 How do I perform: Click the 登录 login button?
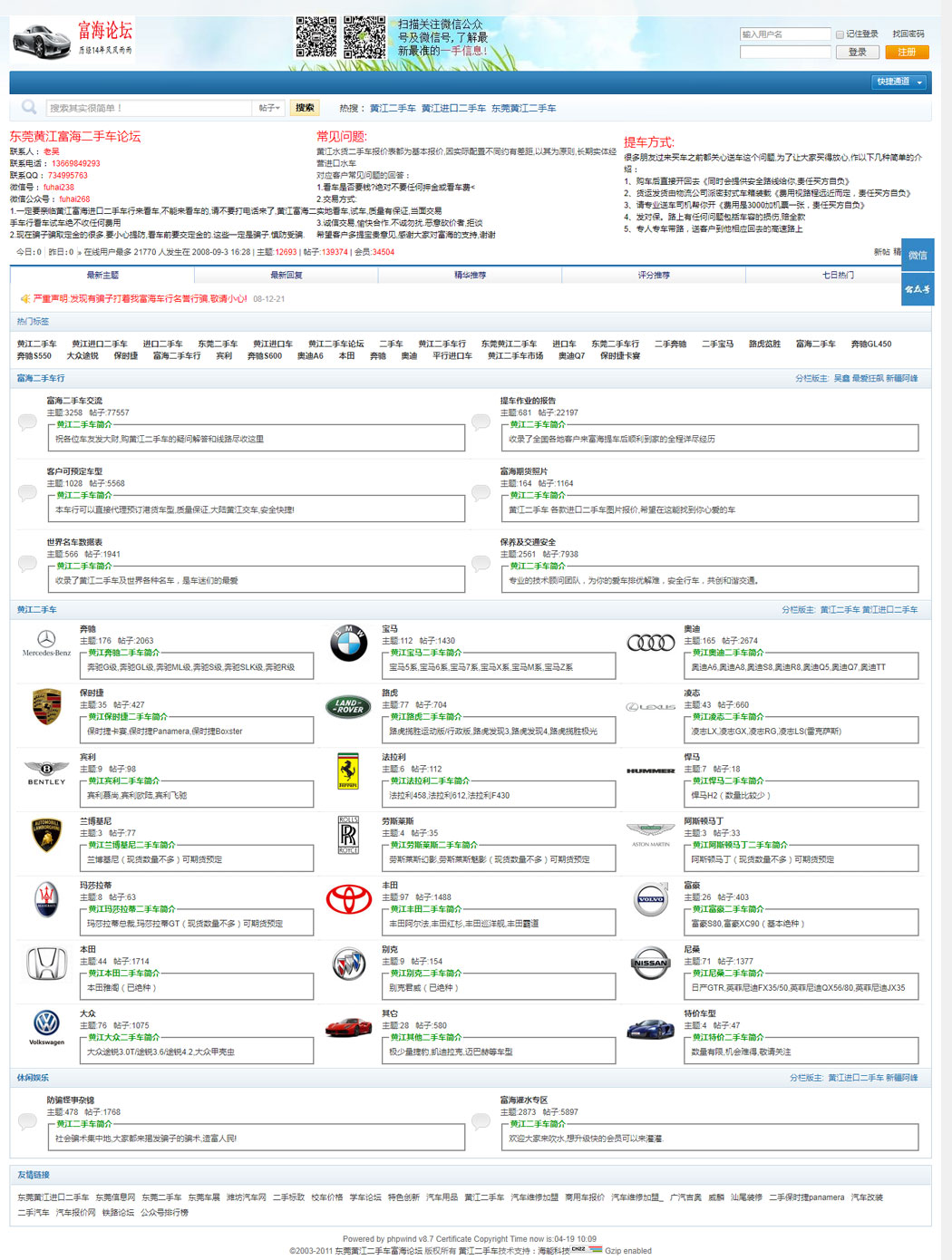[858, 53]
